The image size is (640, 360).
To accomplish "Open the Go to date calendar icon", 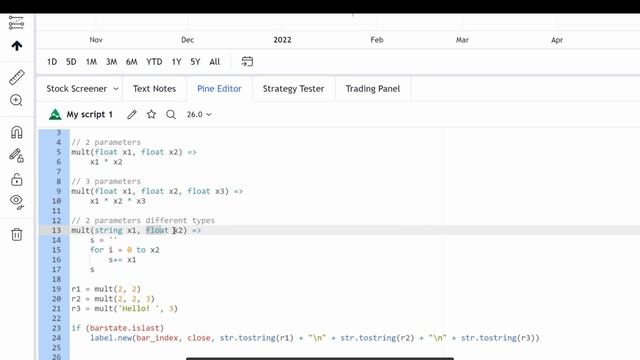I will (247, 62).
